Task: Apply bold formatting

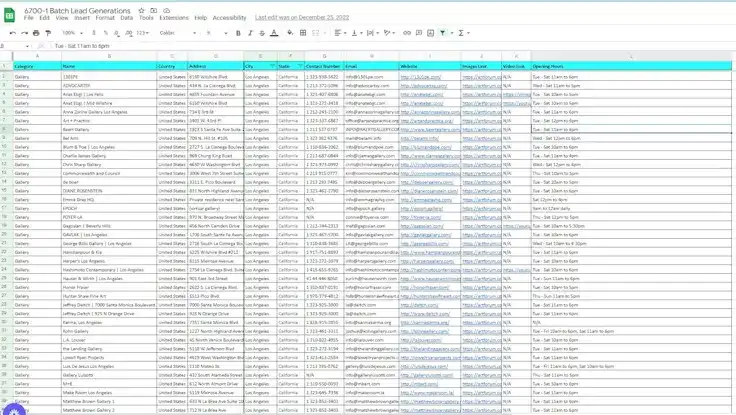Action: pyautogui.click(x=238, y=33)
